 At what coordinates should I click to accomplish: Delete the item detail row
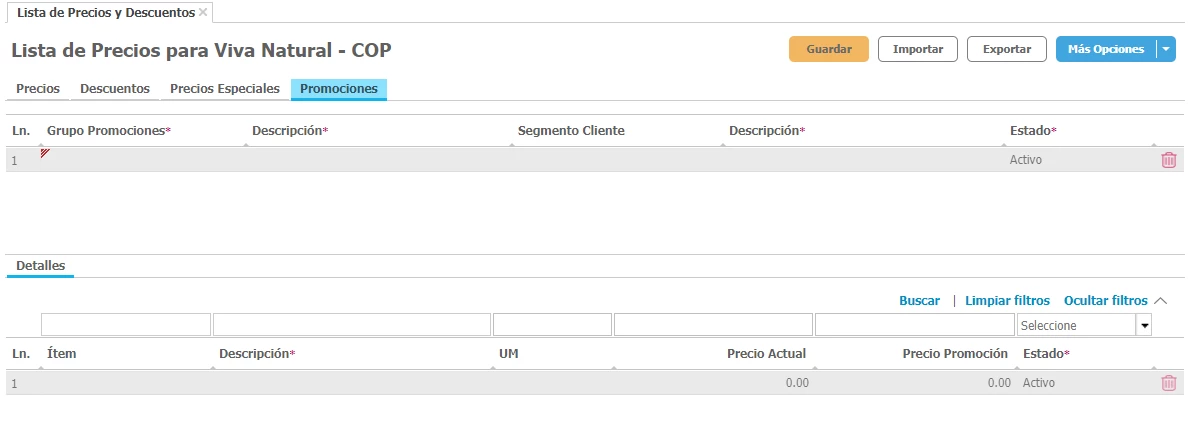click(x=1168, y=383)
